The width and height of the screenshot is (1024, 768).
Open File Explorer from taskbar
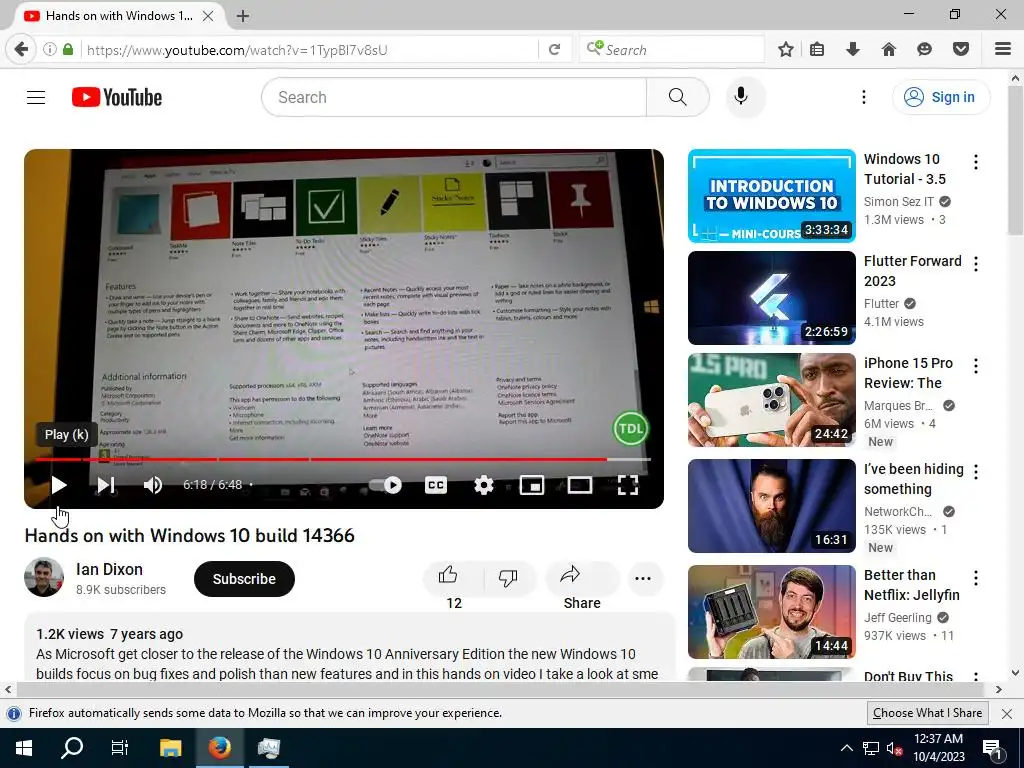pyautogui.click(x=170, y=748)
